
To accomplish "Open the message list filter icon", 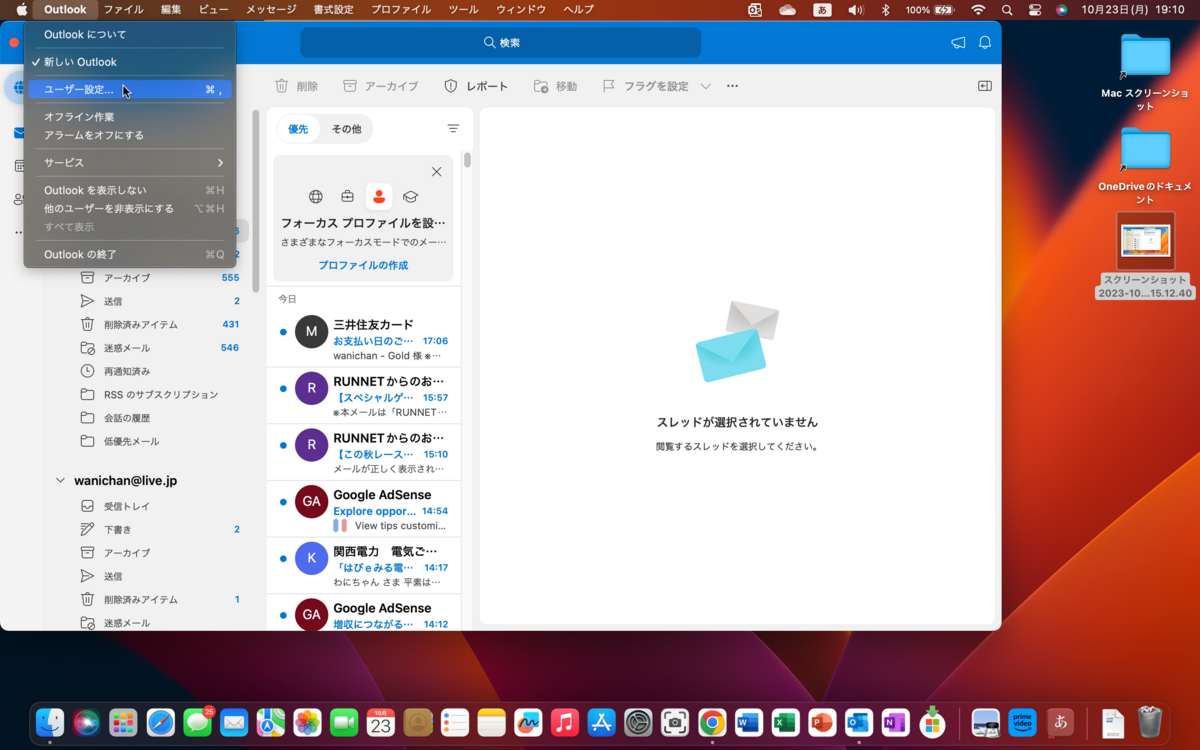I will click(x=453, y=129).
